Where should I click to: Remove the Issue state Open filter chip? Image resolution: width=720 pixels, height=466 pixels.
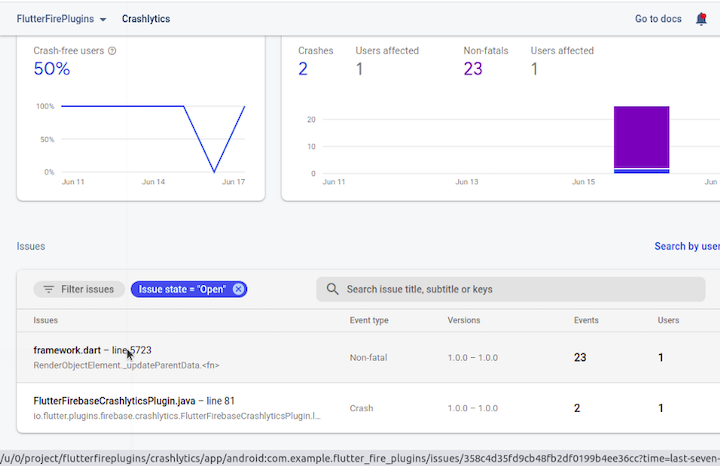tap(238, 289)
